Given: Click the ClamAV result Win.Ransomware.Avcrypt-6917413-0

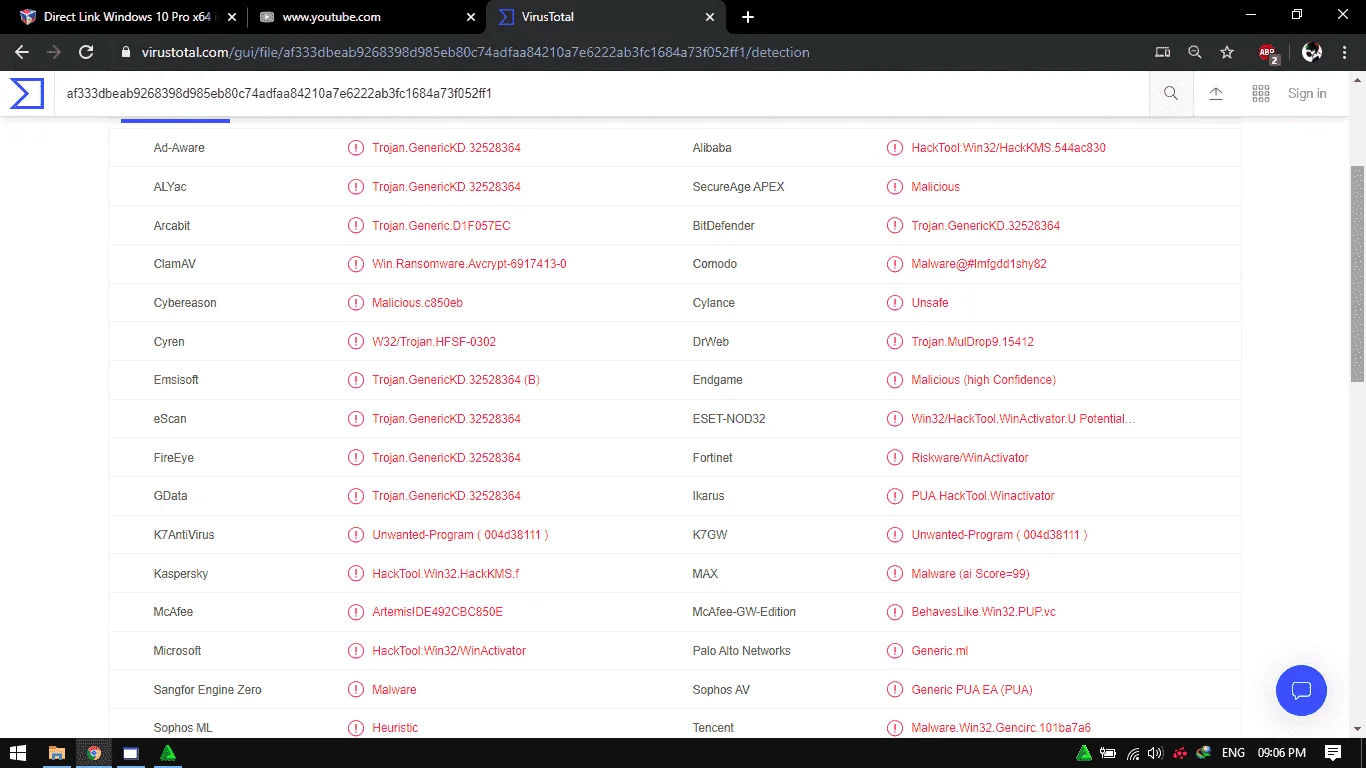Looking at the screenshot, I should (469, 264).
